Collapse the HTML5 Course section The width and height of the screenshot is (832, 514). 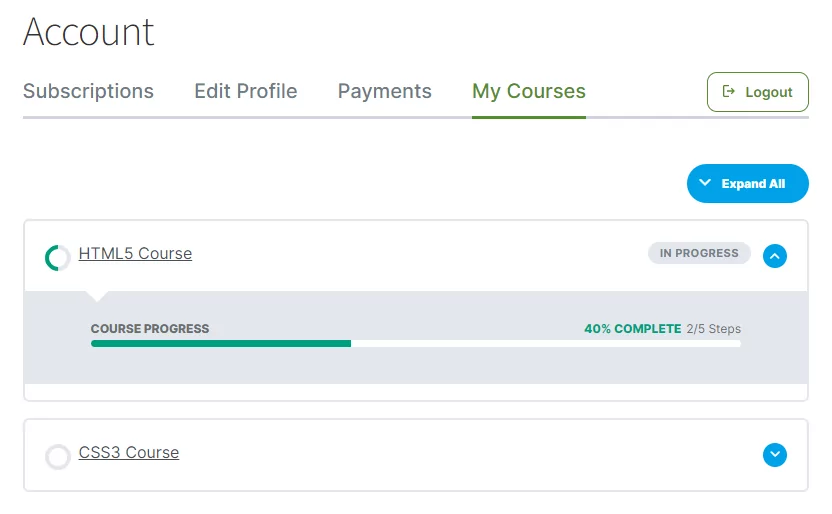tap(774, 256)
